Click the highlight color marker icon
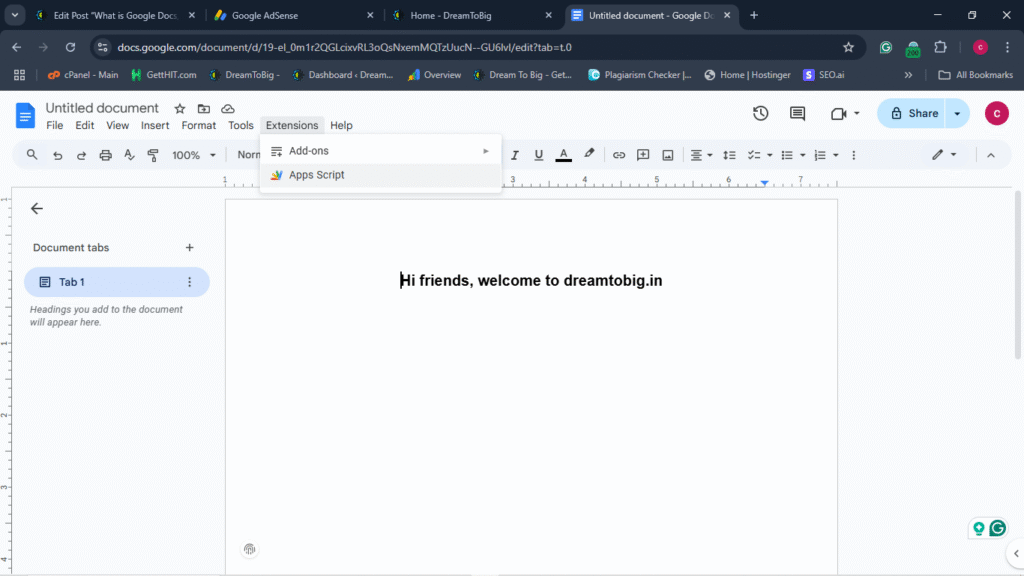1024x576 pixels. [589, 155]
